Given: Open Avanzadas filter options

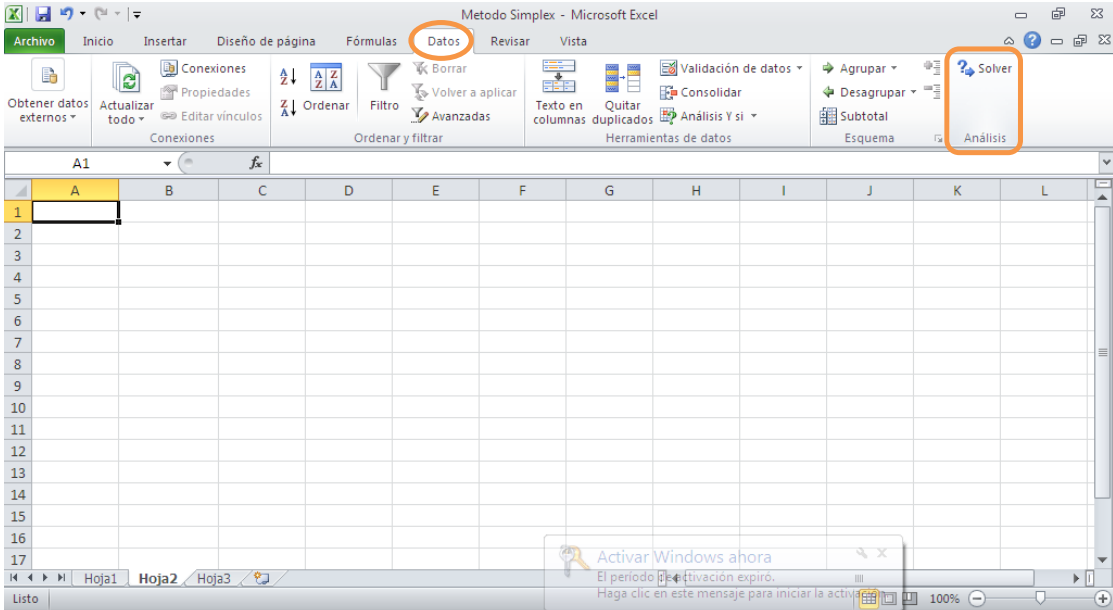Looking at the screenshot, I should tap(451, 116).
